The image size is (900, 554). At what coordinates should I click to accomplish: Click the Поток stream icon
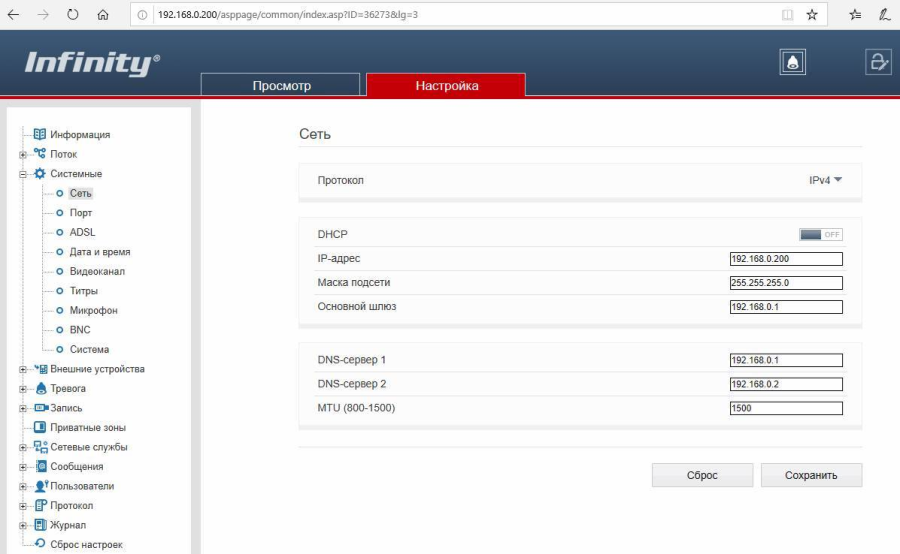[x=40, y=153]
